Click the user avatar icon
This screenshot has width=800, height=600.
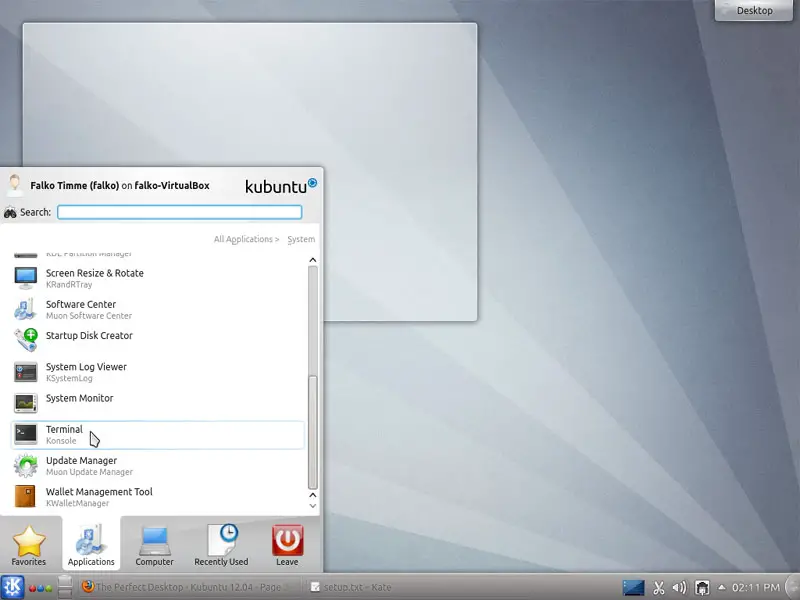point(15,185)
